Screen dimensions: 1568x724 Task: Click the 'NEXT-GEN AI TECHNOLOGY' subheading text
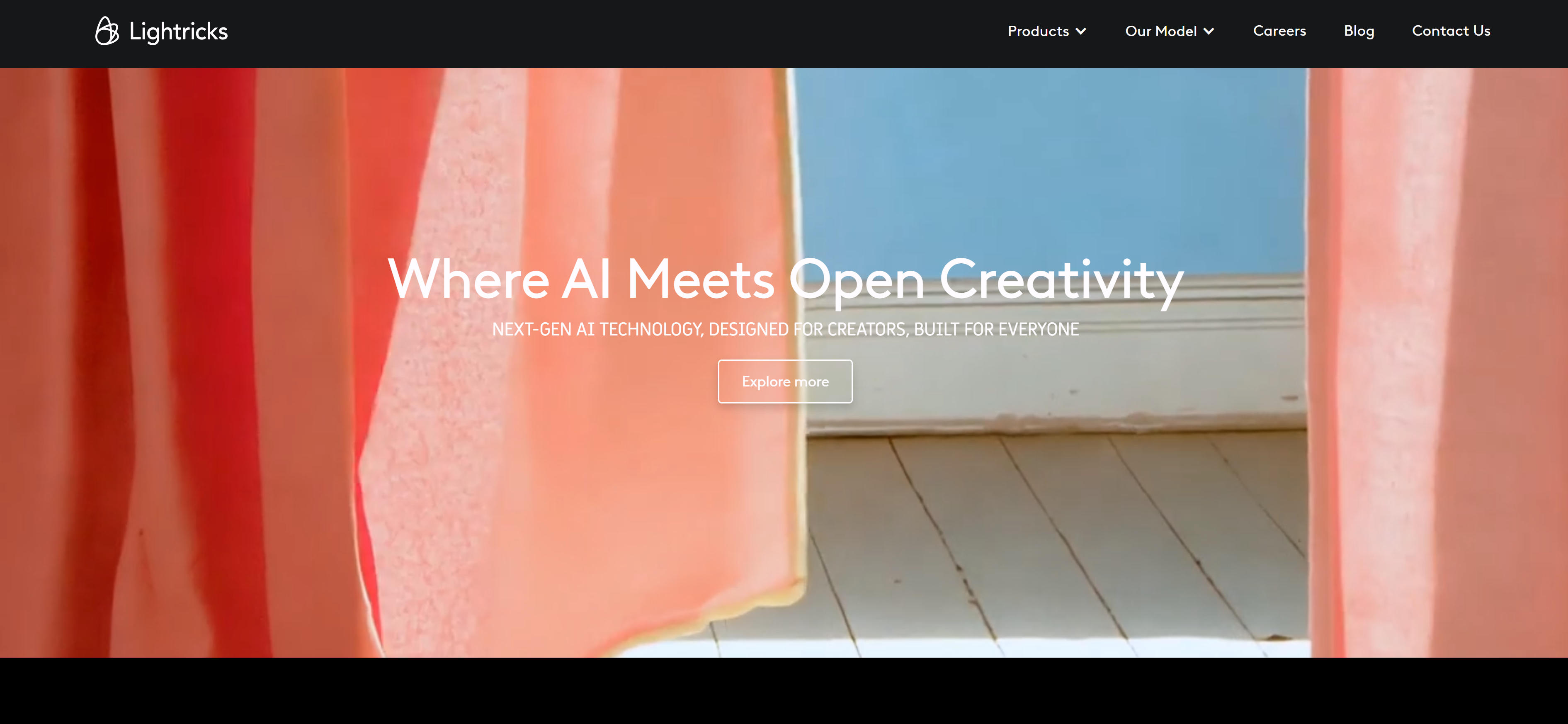click(x=785, y=329)
